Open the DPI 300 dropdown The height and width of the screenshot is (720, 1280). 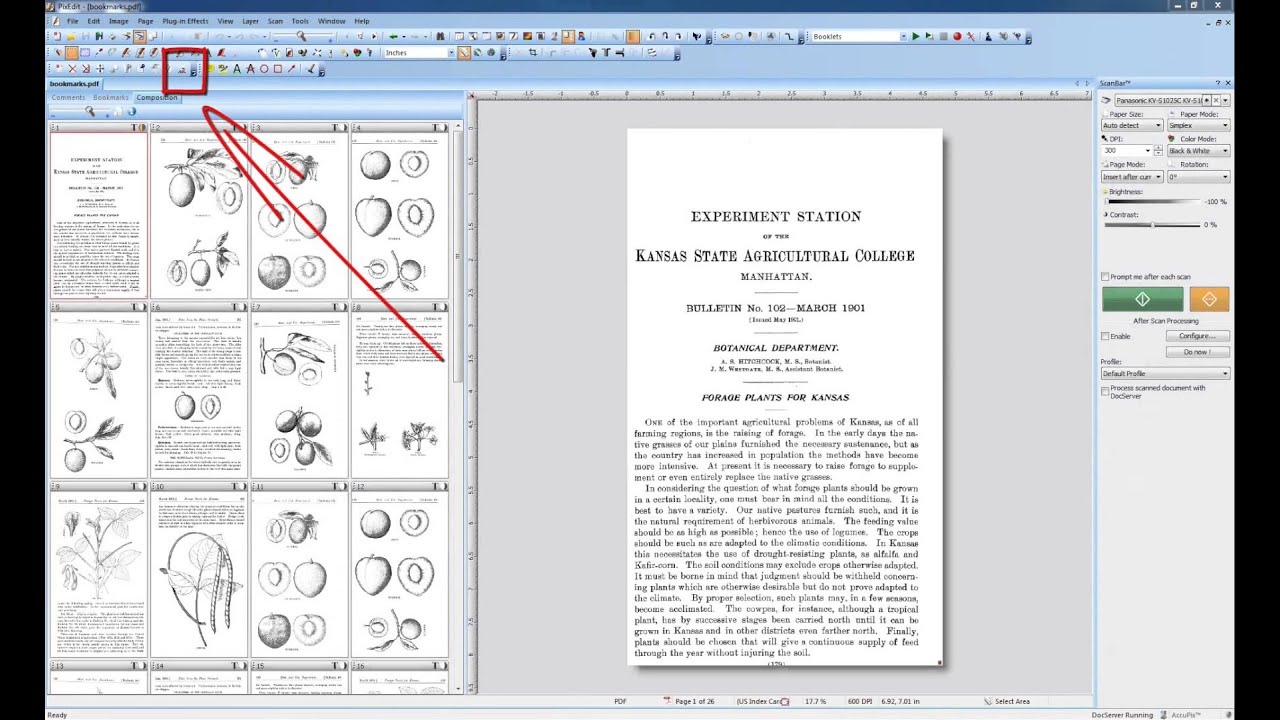(1127, 151)
